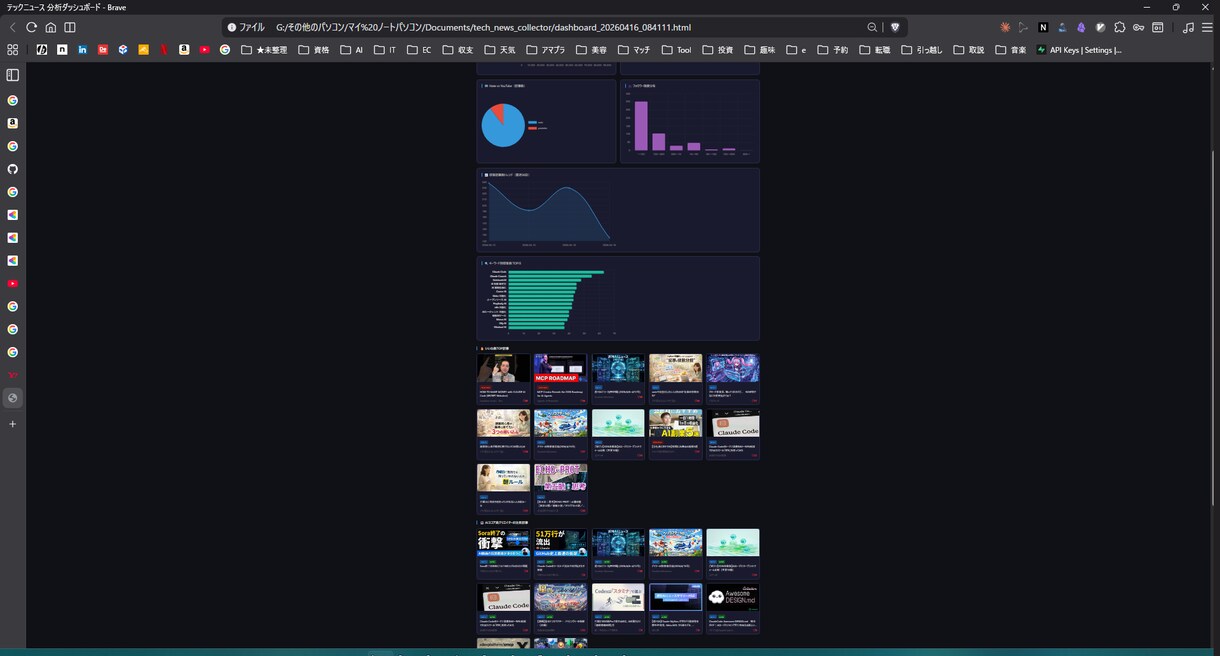This screenshot has height=656, width=1220.
Task: Open the 引っ越し bookmarks folder
Action: [x=922, y=49]
